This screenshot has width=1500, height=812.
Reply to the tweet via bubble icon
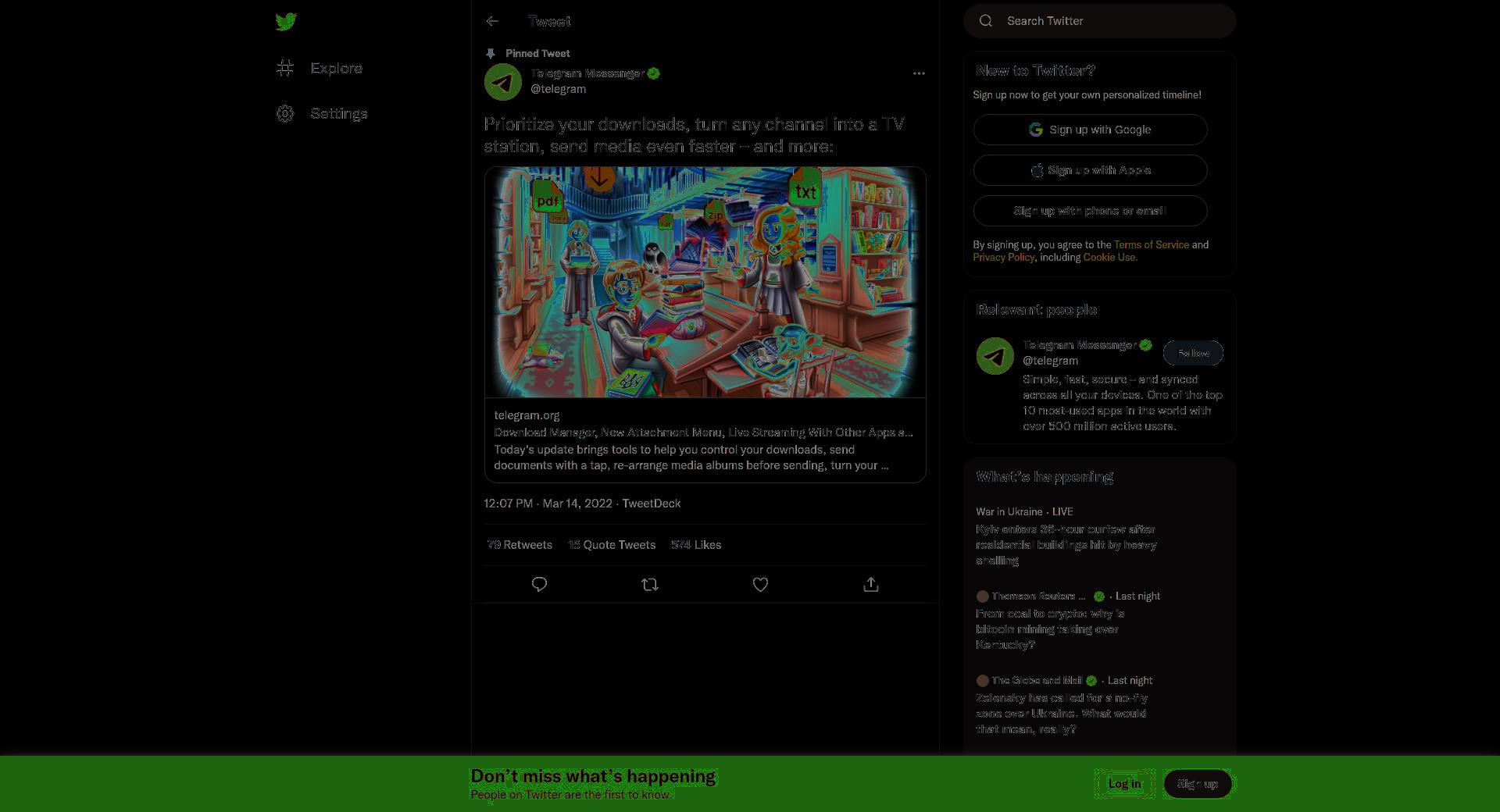539,584
